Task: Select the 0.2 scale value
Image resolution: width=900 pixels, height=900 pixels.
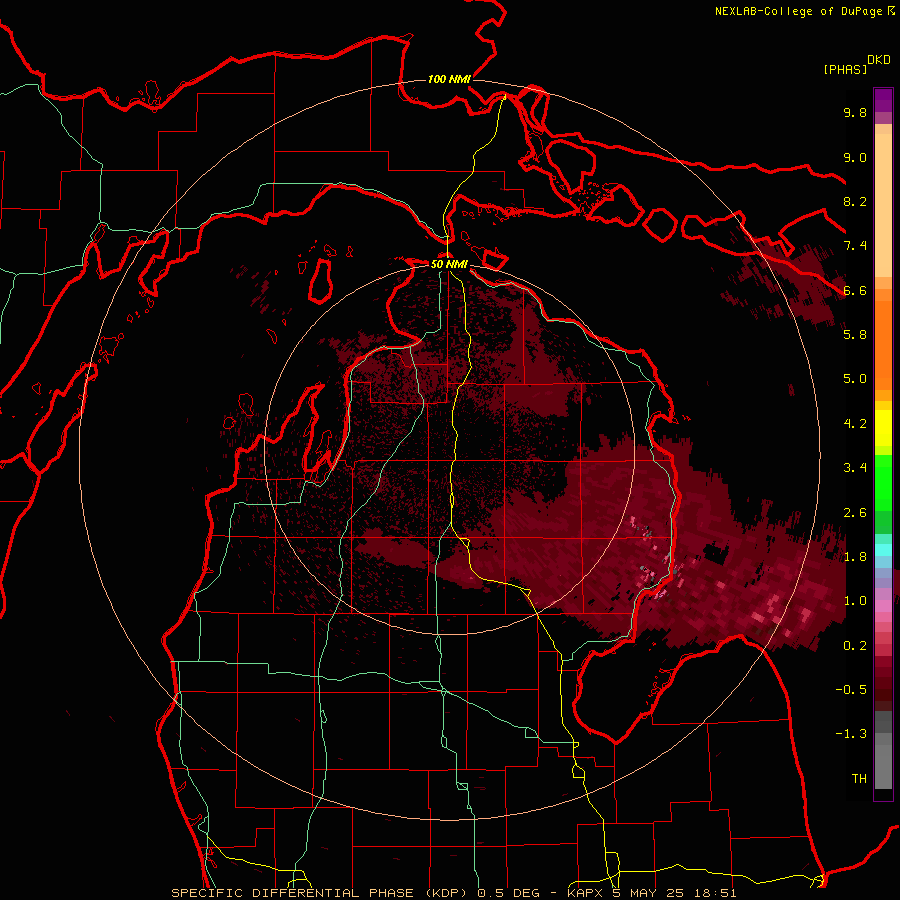Action: pos(855,646)
